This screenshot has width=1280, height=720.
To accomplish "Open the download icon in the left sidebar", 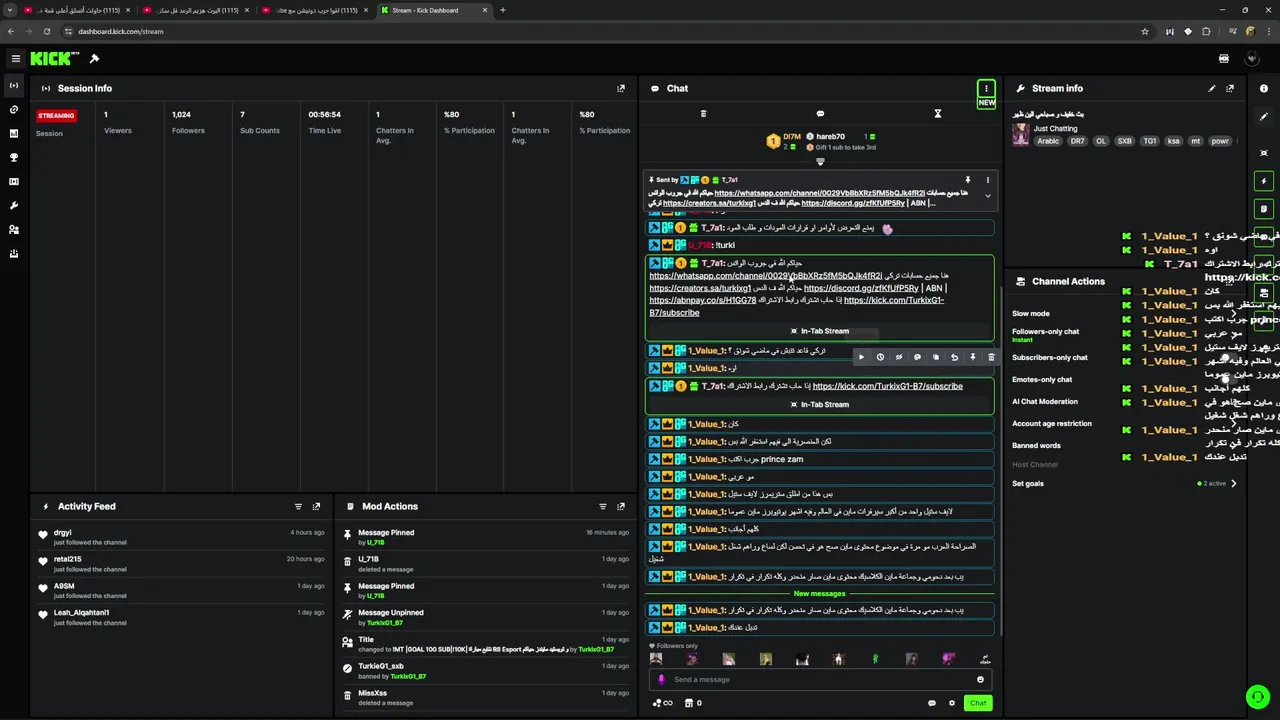I will (x=14, y=254).
